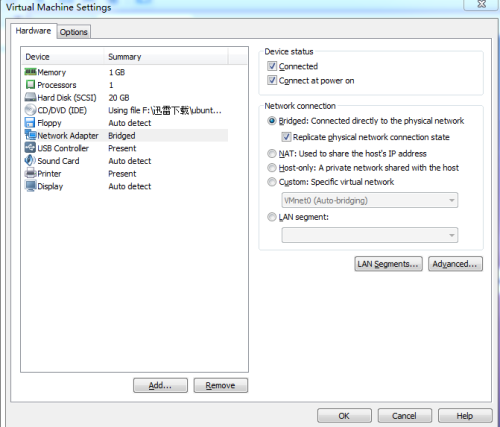Click the CD/DVD (IDE) disc icon
500x427 pixels.
(30, 110)
